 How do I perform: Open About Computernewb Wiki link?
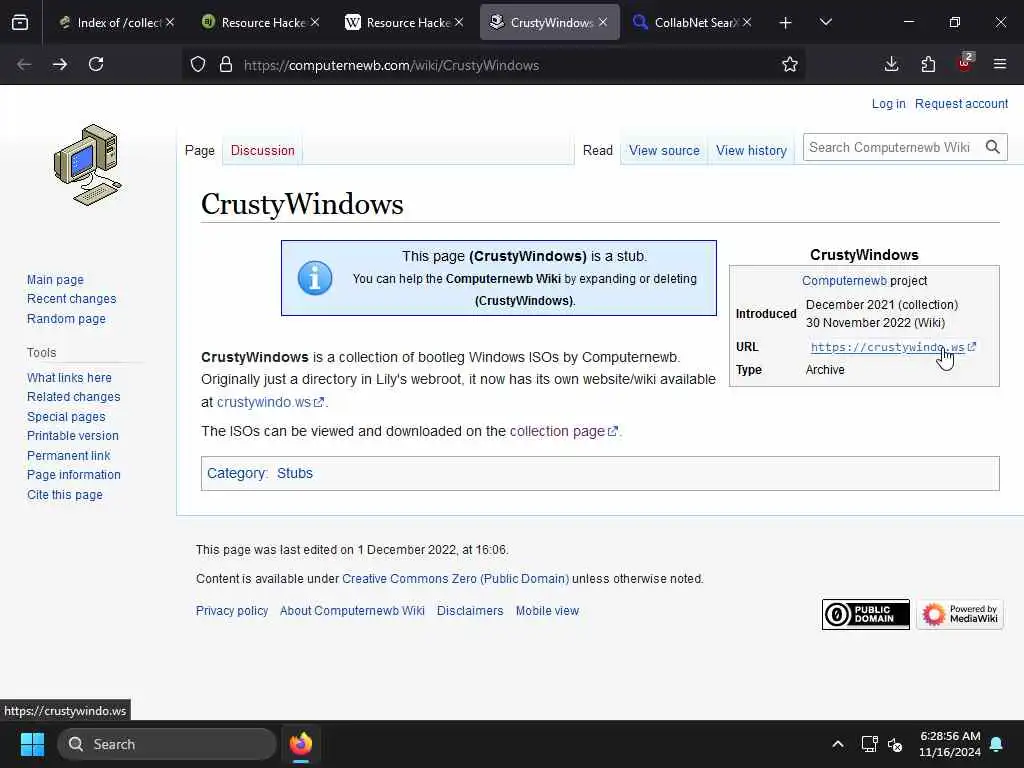pos(352,611)
